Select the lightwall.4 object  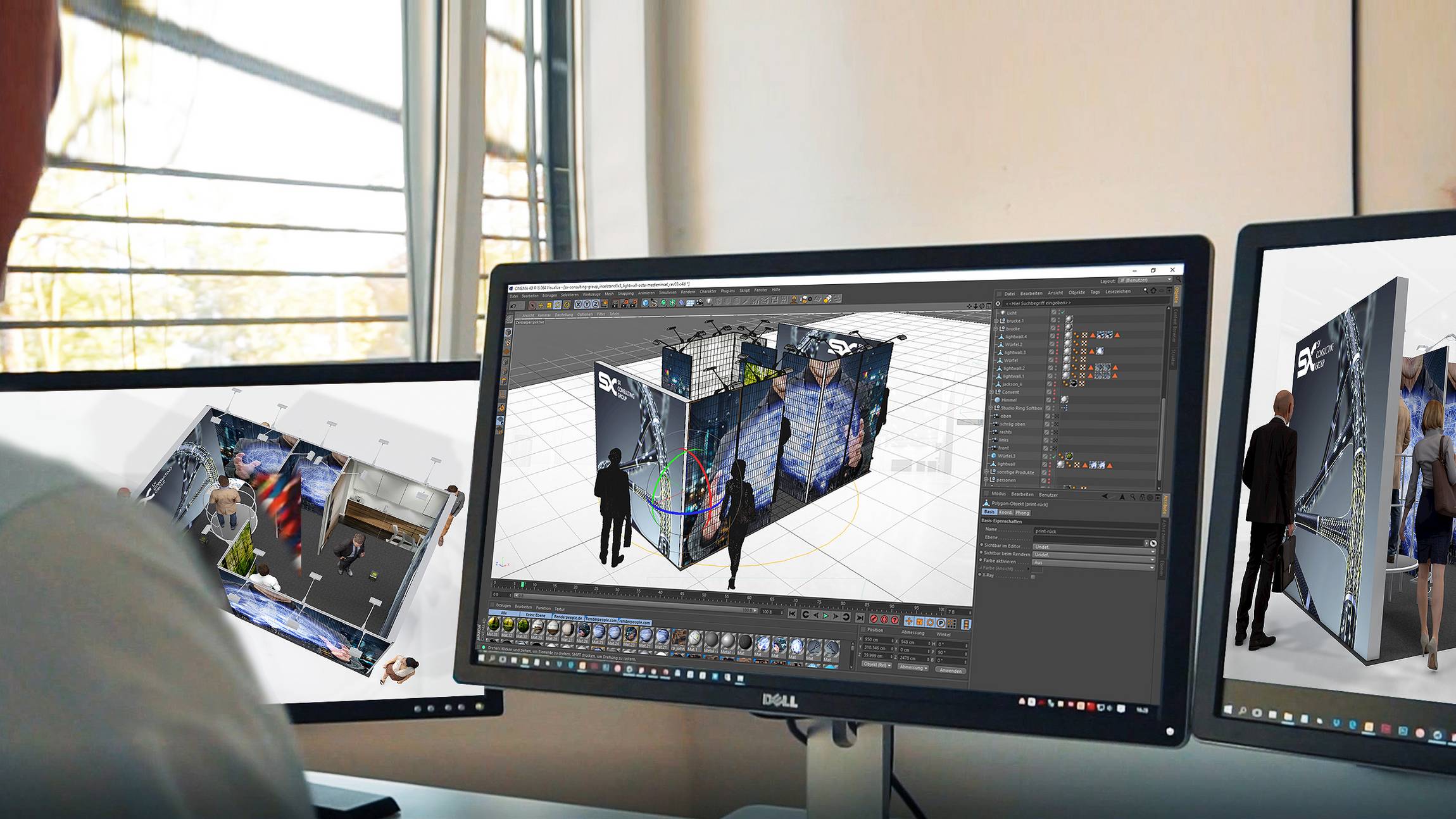[x=1016, y=337]
